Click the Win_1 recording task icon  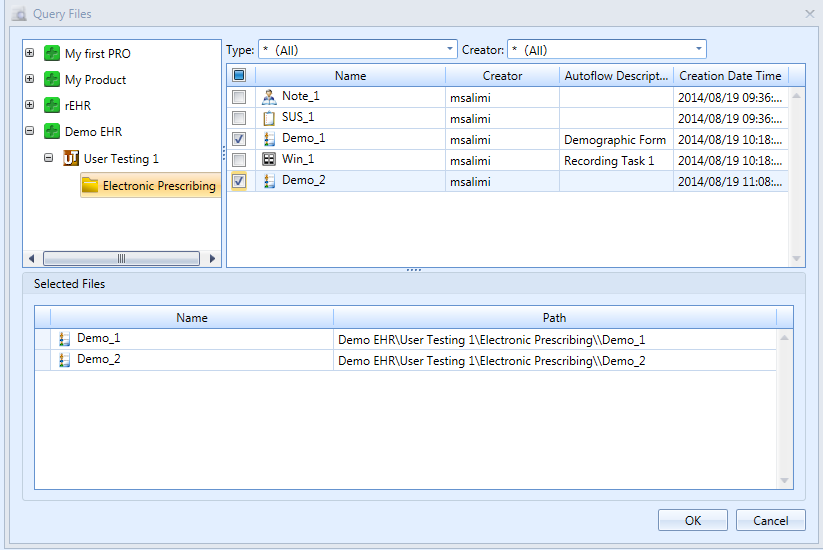click(268, 160)
